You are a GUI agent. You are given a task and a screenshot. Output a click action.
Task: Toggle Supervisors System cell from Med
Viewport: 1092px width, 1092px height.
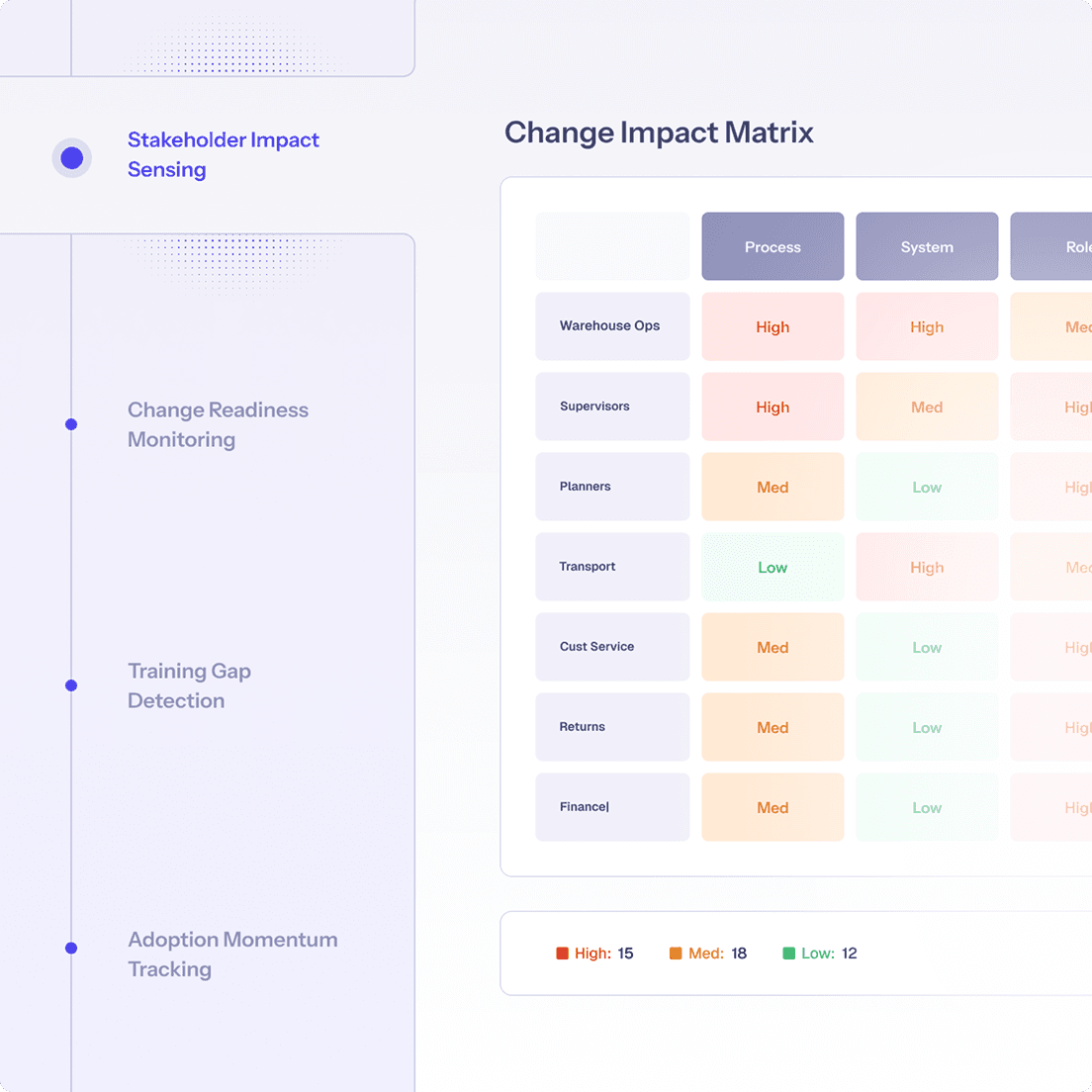(927, 407)
